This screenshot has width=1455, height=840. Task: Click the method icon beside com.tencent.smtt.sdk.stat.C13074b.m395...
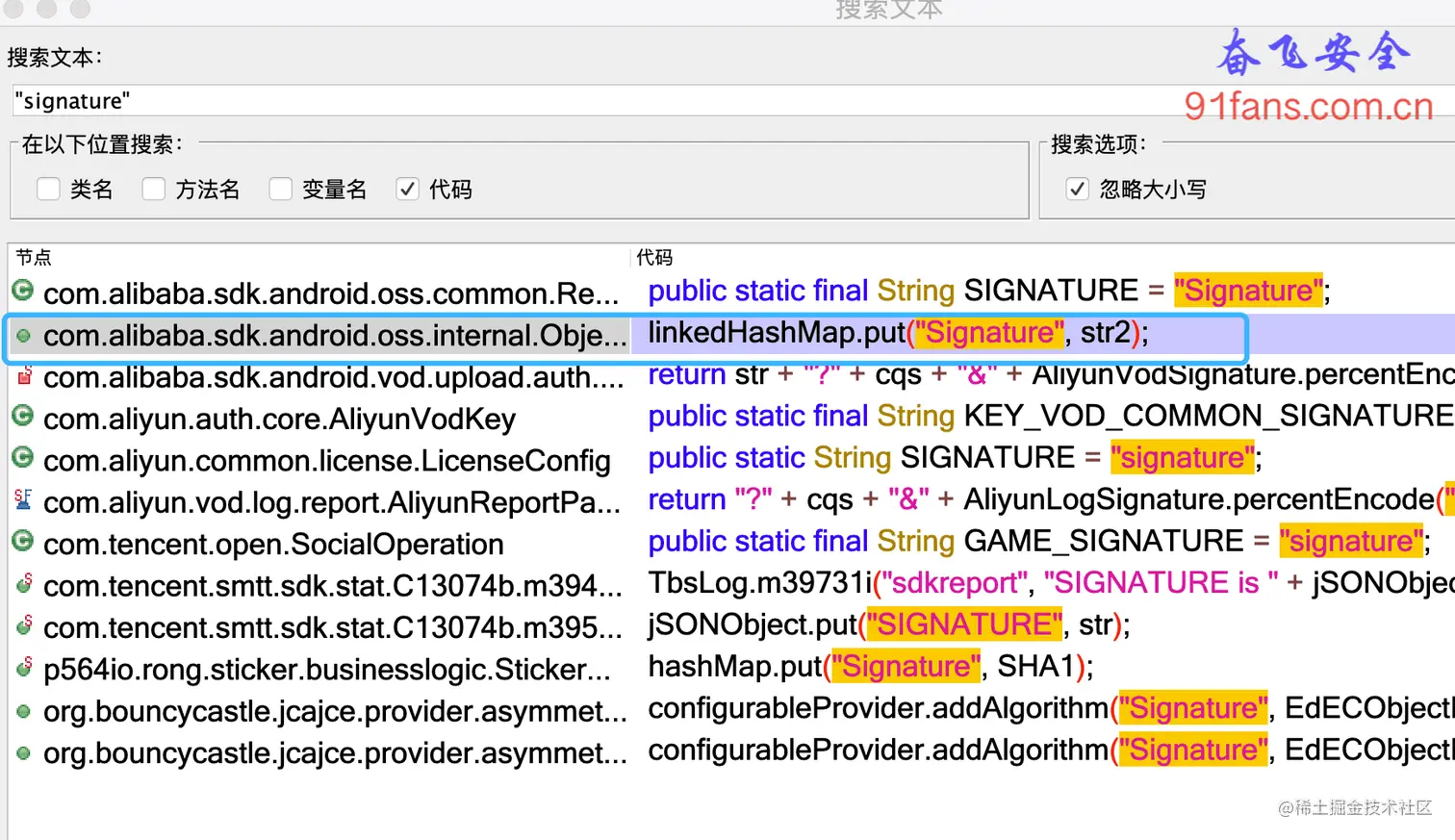coord(24,625)
